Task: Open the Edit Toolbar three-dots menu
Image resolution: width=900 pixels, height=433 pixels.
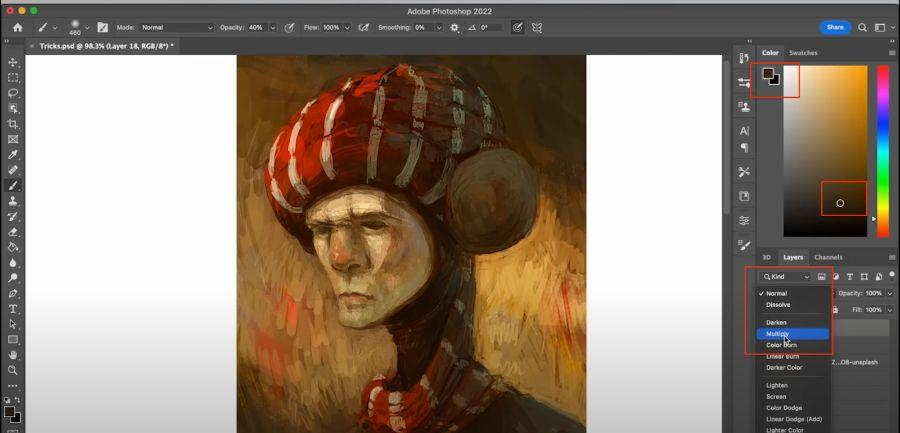Action: [x=13, y=386]
